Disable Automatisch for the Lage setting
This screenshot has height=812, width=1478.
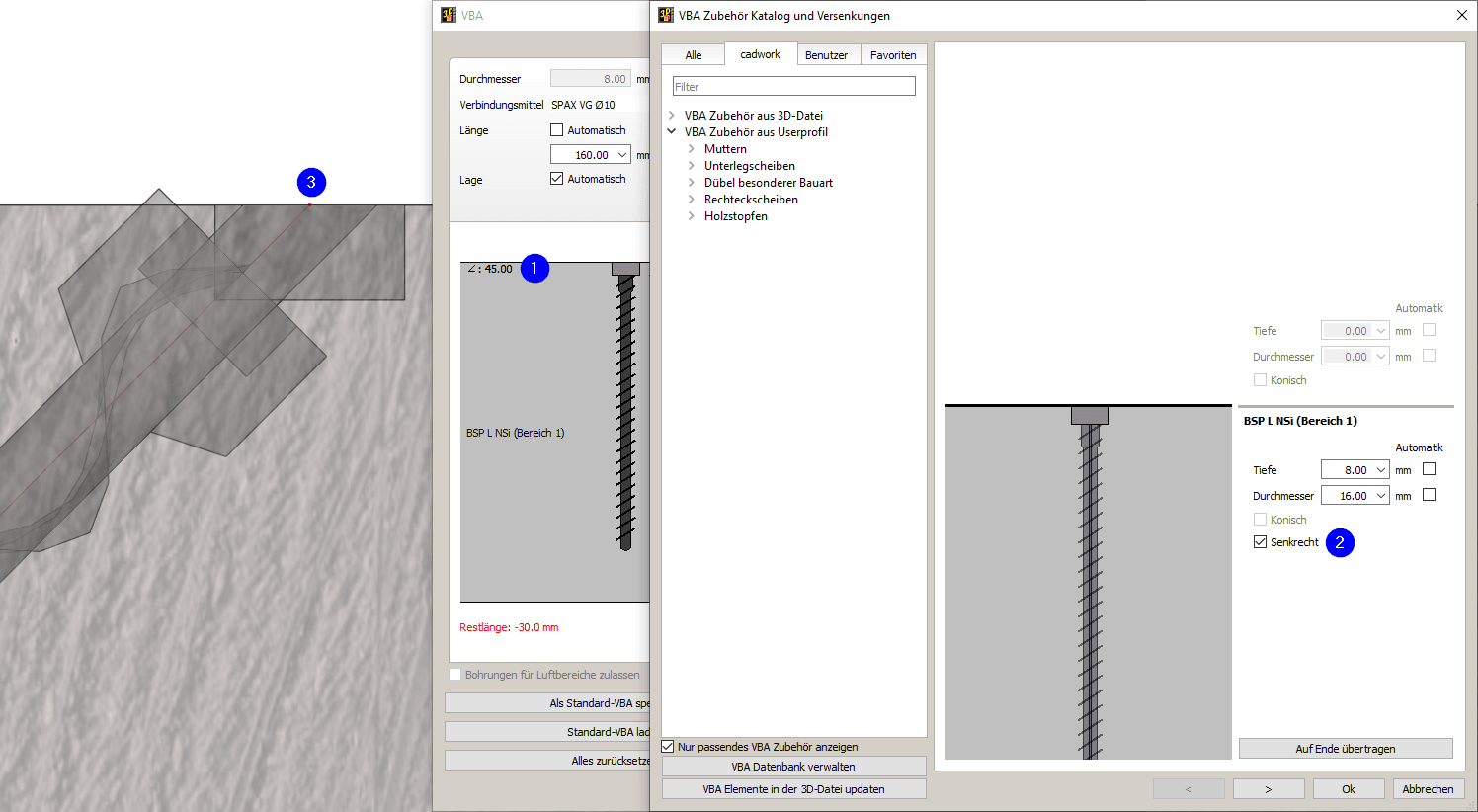pyautogui.click(x=557, y=178)
